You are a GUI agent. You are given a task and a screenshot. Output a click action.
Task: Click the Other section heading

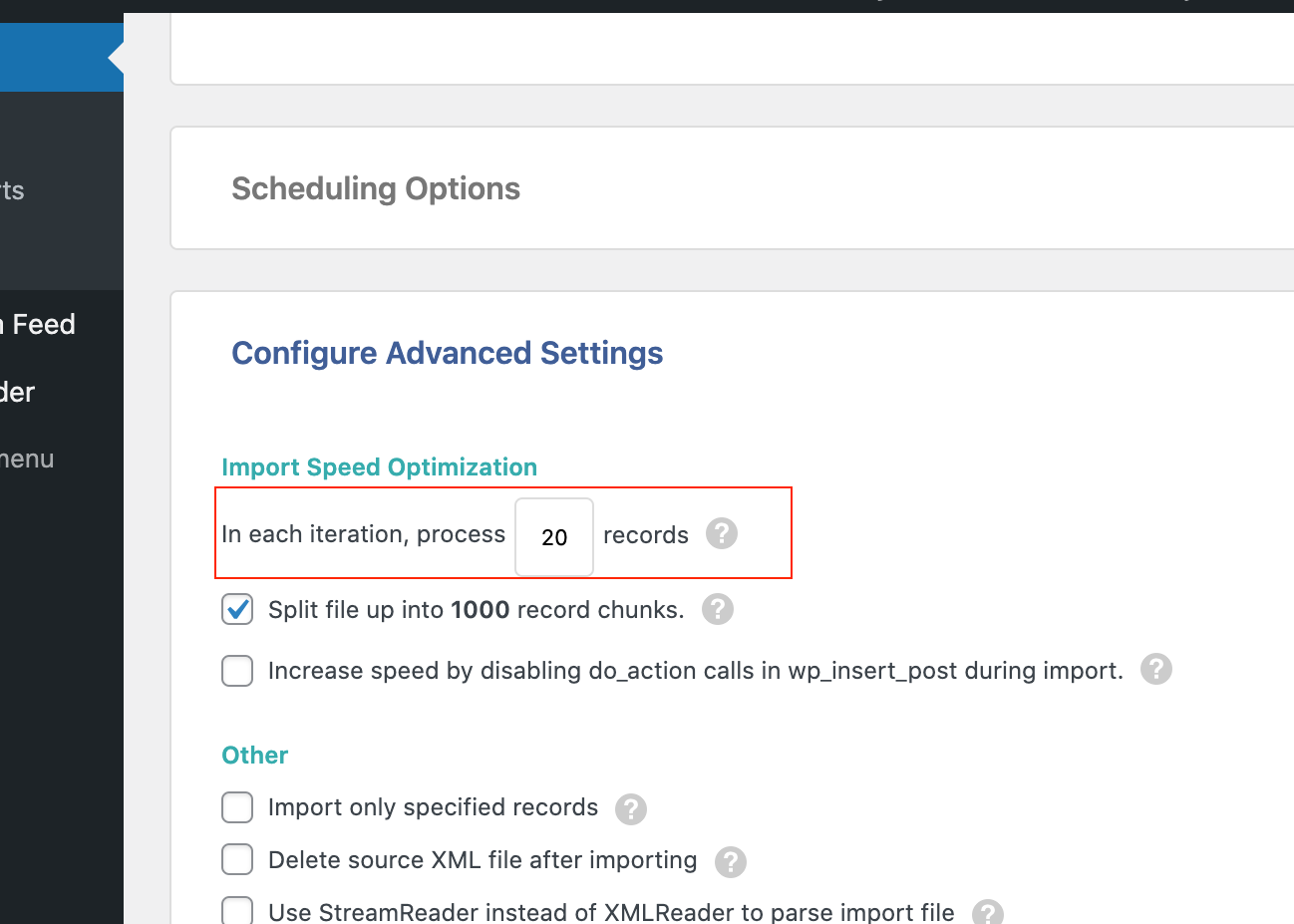click(254, 755)
